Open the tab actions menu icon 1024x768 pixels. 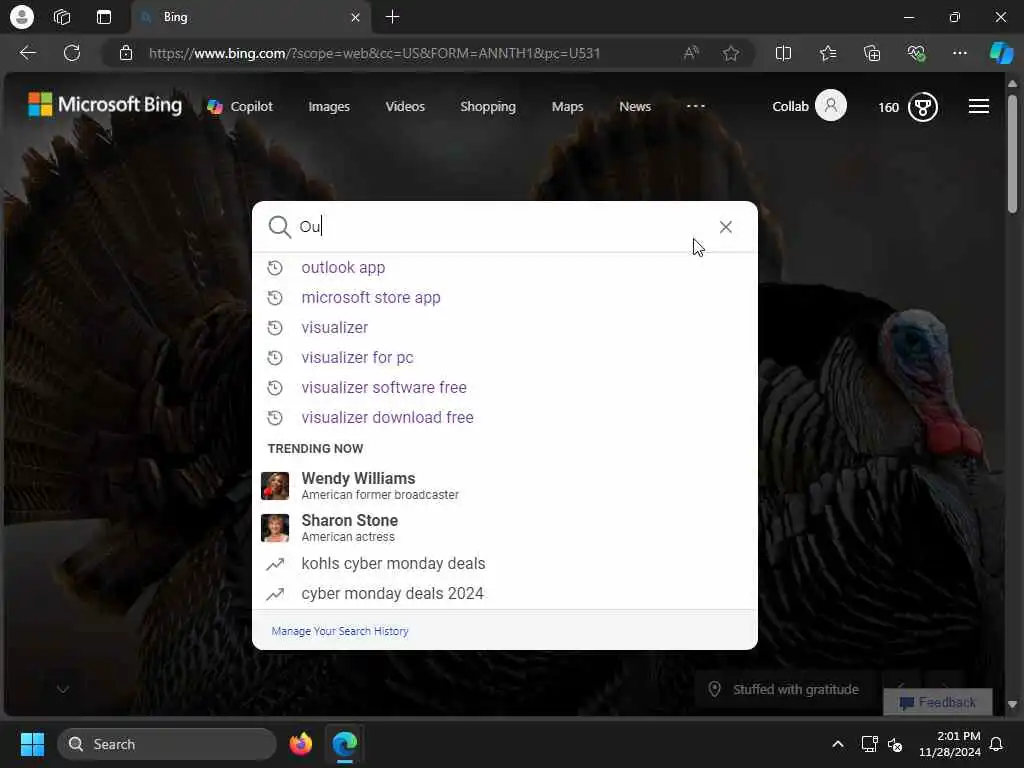[x=104, y=17]
